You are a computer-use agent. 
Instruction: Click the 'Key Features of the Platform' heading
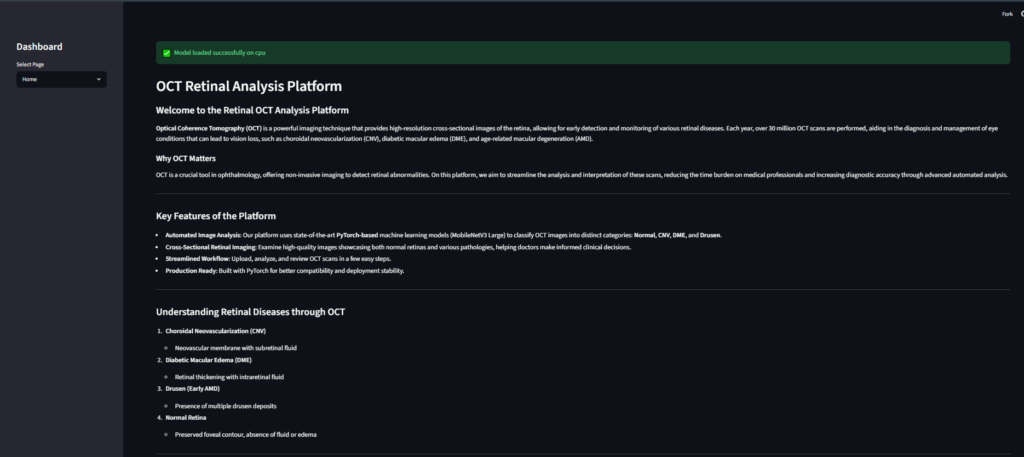[x=216, y=216]
